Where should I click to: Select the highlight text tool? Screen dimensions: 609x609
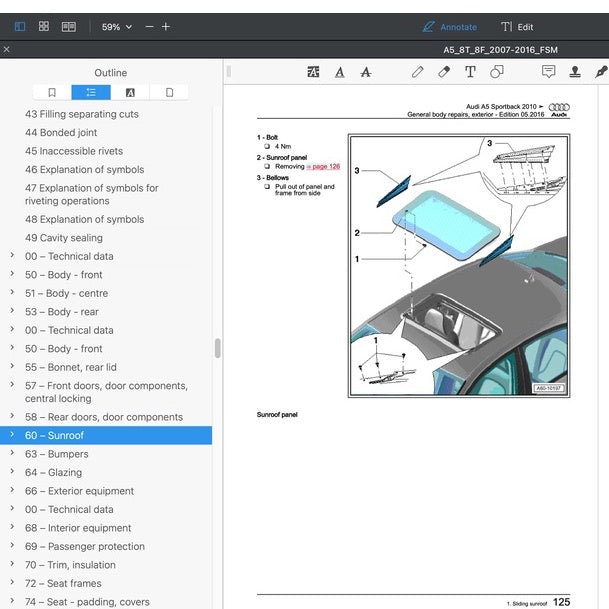[x=313, y=72]
